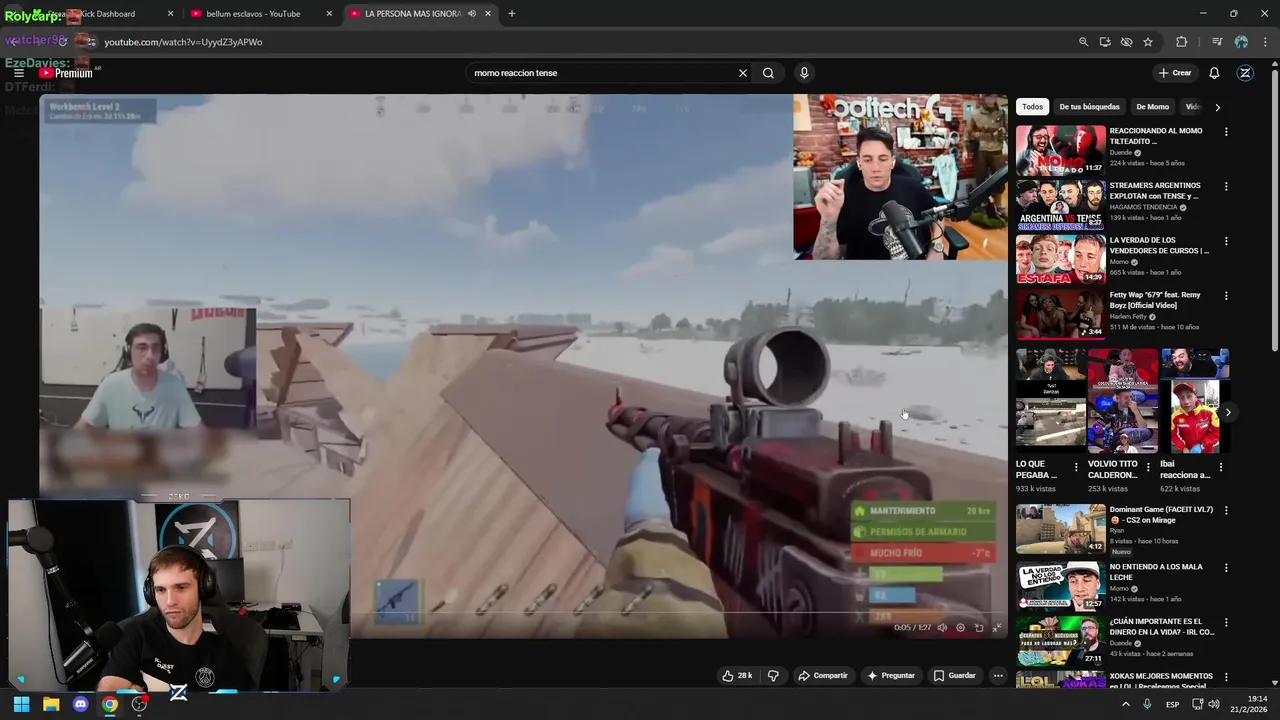Open the Windows Start menu
Screen dimensions: 1280x720
(21, 704)
